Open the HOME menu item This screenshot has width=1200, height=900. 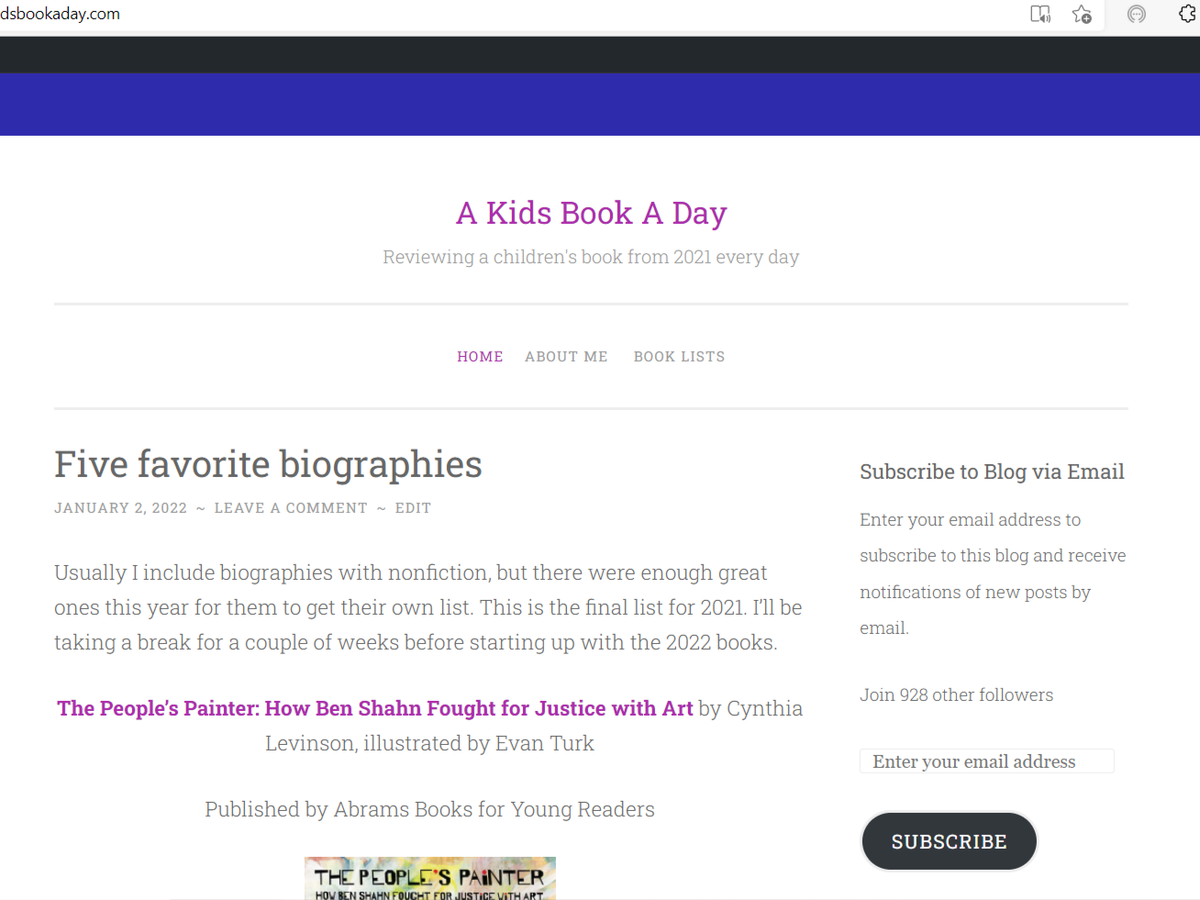pos(480,357)
